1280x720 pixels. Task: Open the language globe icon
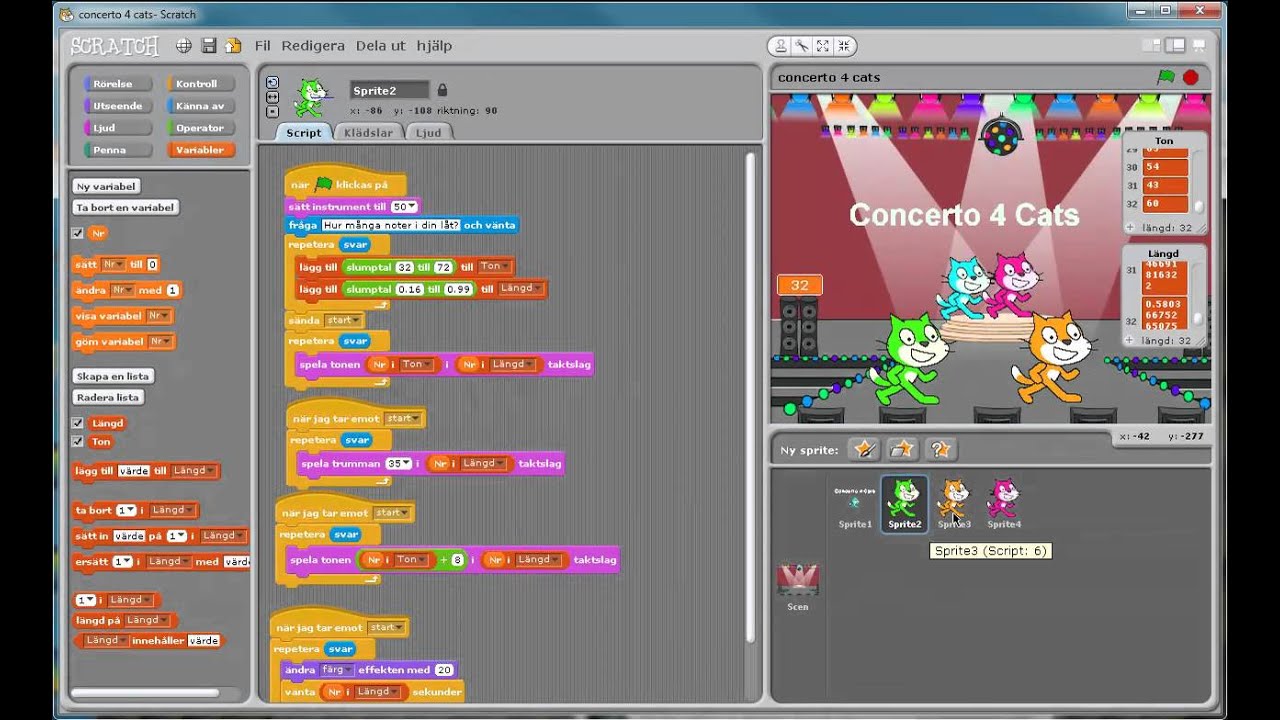click(x=184, y=46)
